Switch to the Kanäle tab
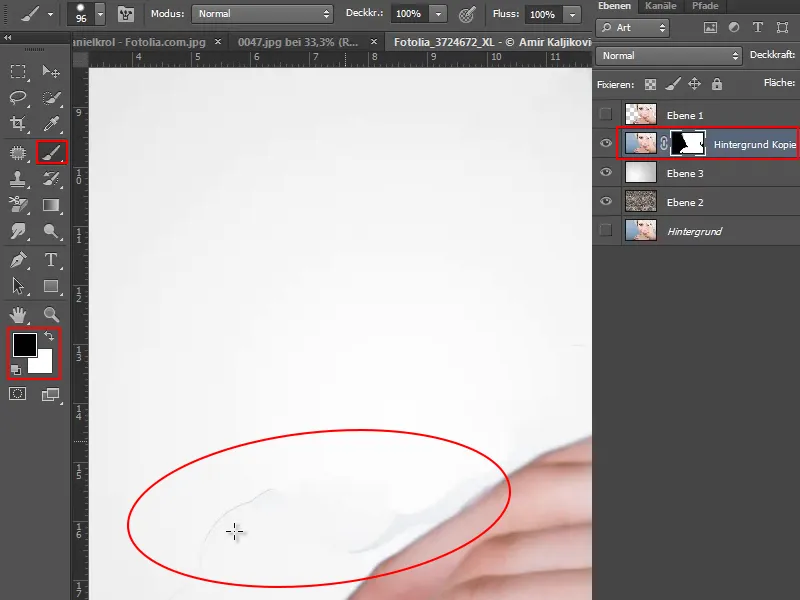The image size is (800, 600). click(660, 6)
